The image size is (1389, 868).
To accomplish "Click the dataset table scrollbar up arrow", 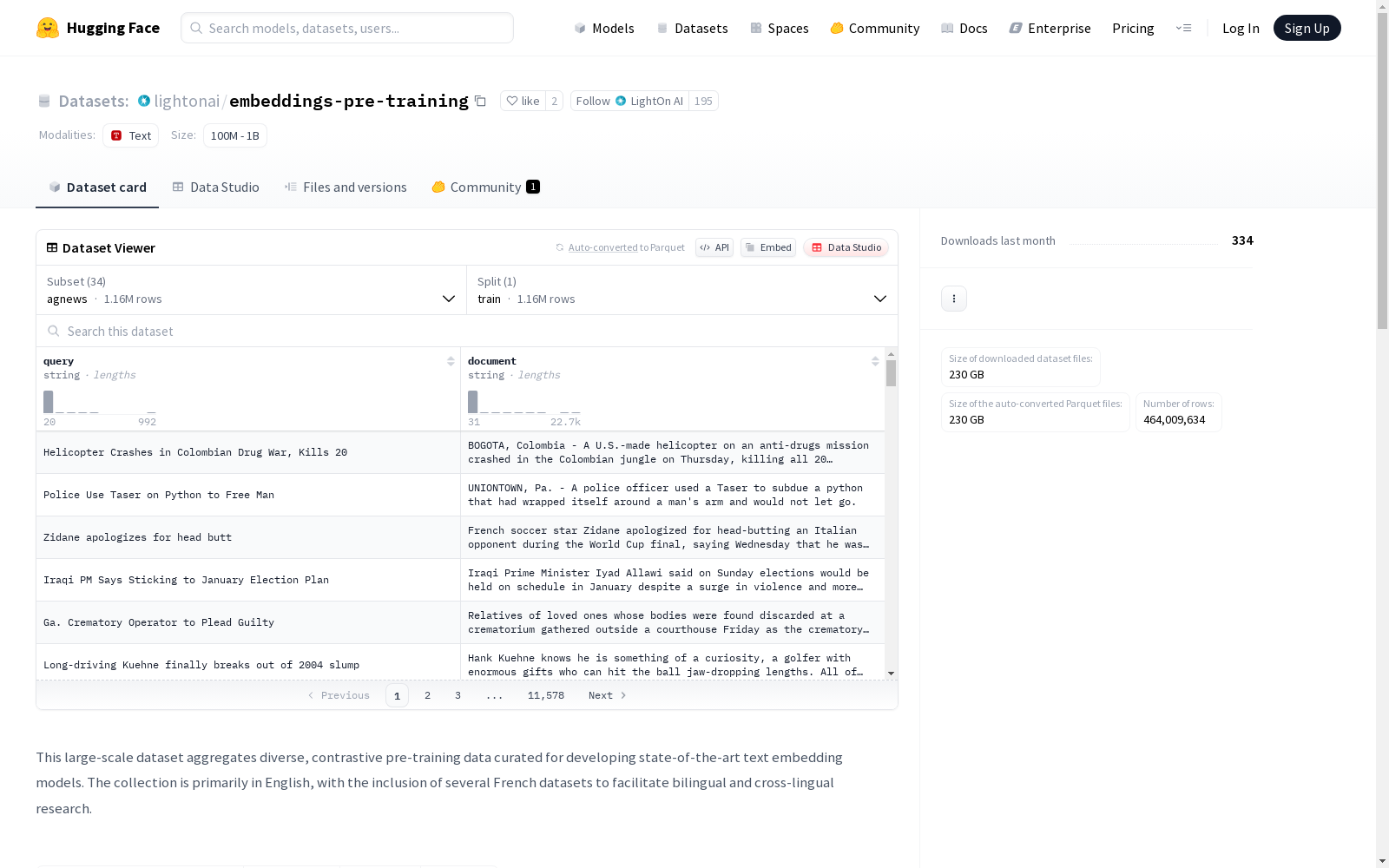I will tap(891, 354).
